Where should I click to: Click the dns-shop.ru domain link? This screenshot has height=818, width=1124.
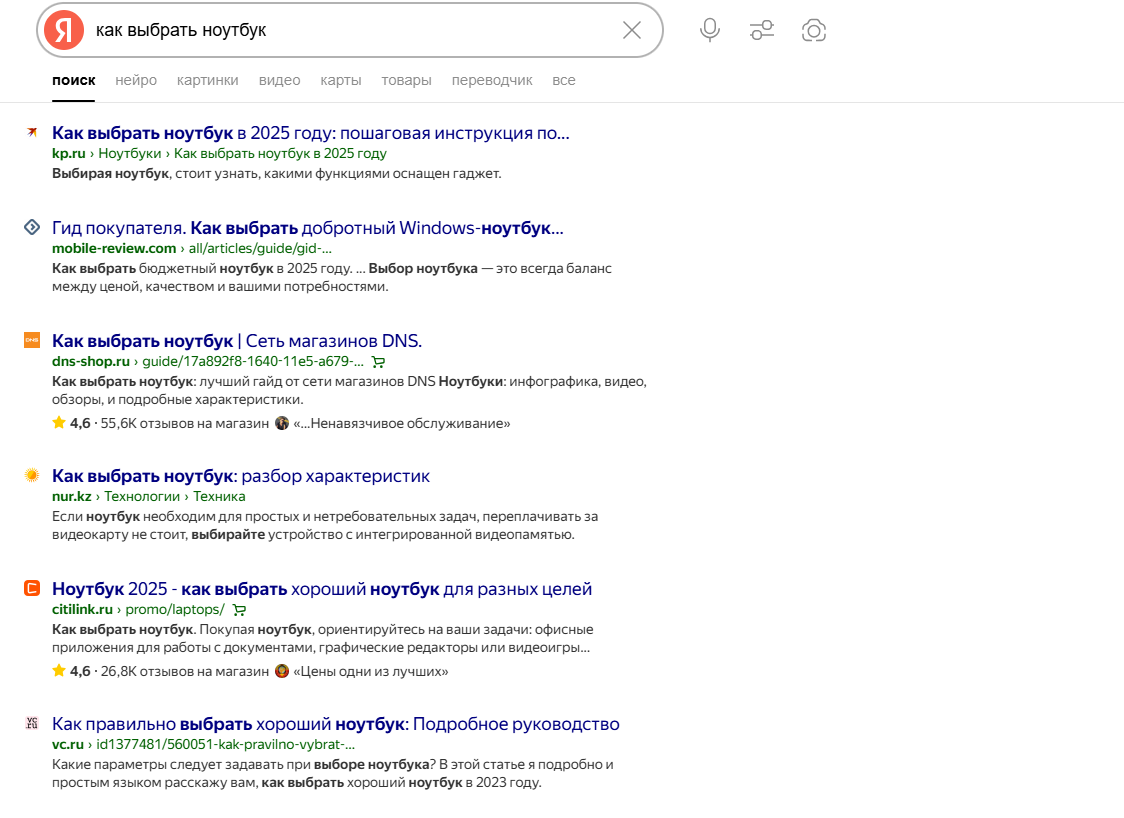pos(90,361)
